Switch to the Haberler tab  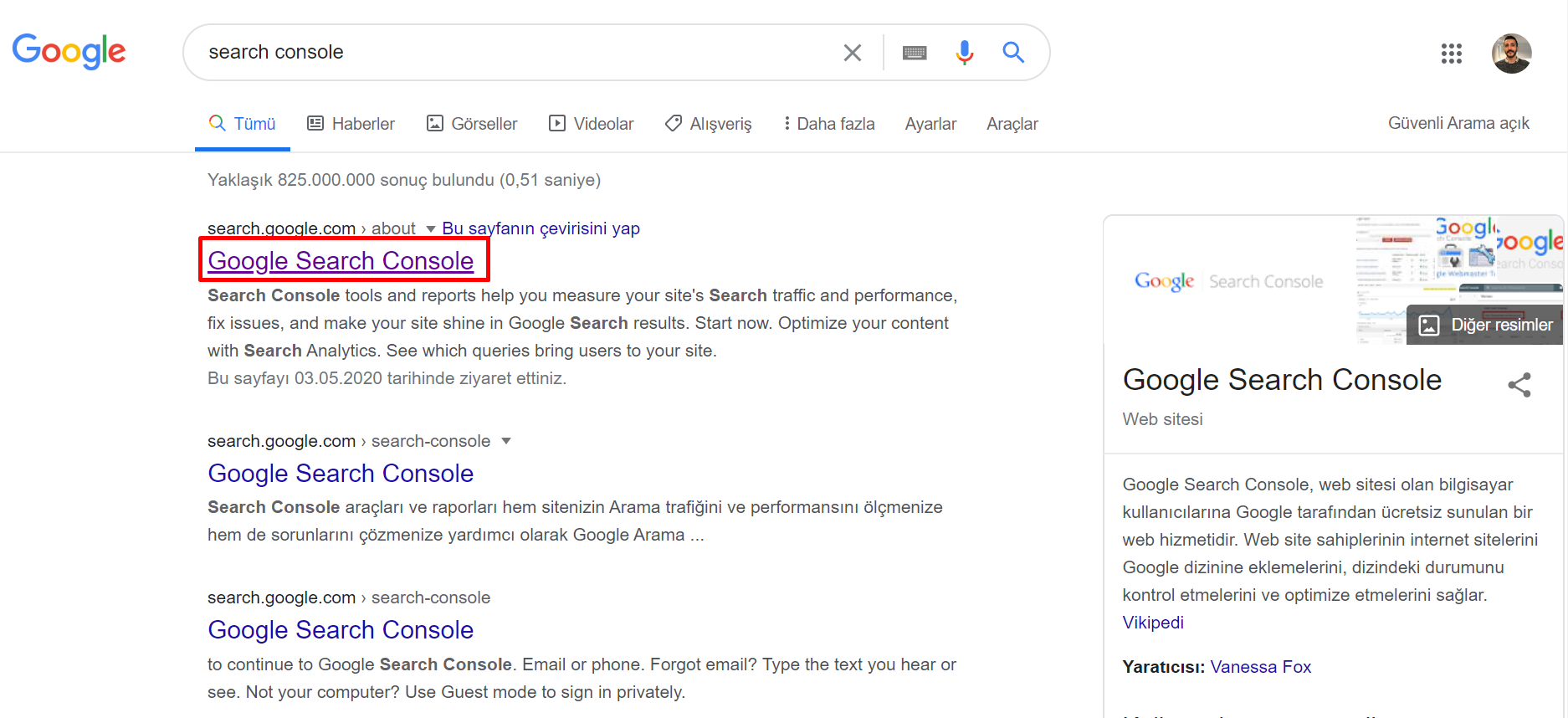pyautogui.click(x=351, y=124)
